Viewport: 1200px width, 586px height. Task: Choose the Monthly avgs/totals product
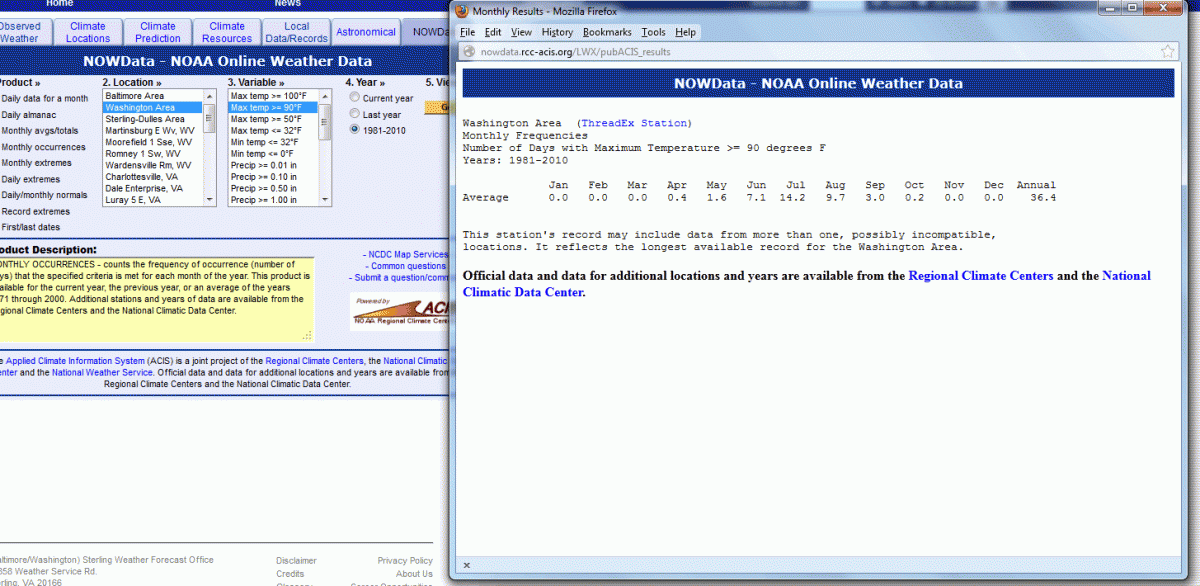coord(40,131)
